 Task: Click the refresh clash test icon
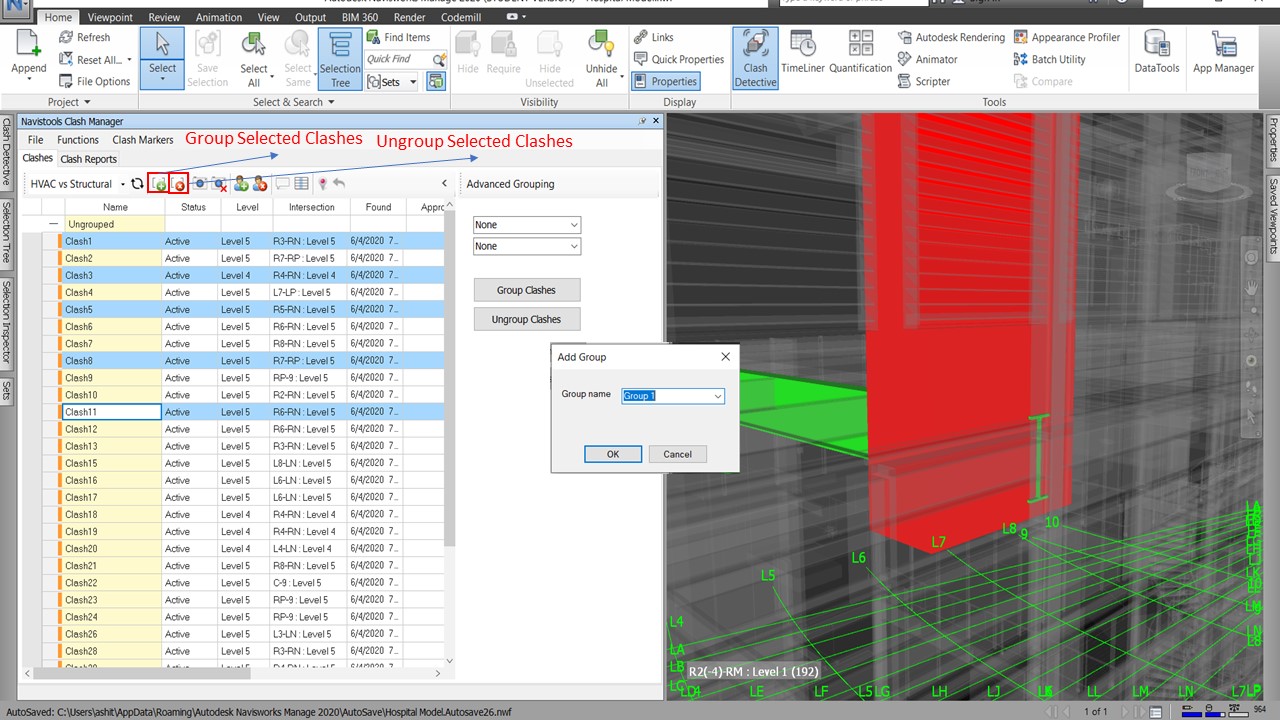[137, 184]
